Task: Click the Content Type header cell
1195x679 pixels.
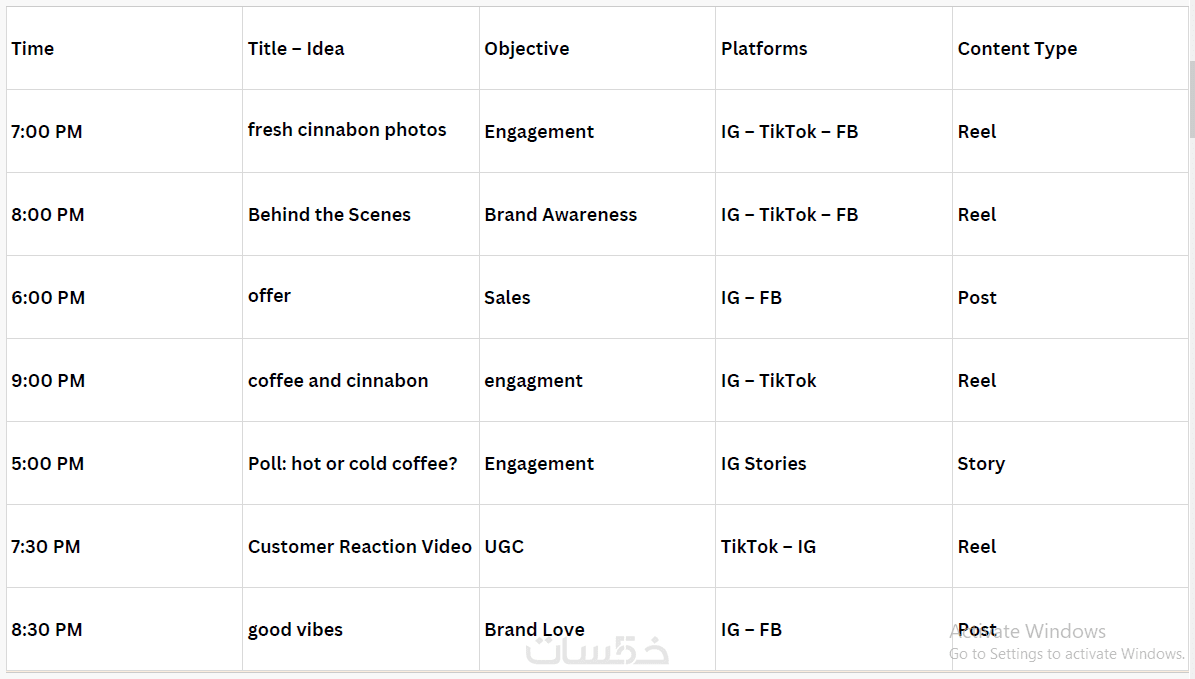Action: (x=1017, y=49)
